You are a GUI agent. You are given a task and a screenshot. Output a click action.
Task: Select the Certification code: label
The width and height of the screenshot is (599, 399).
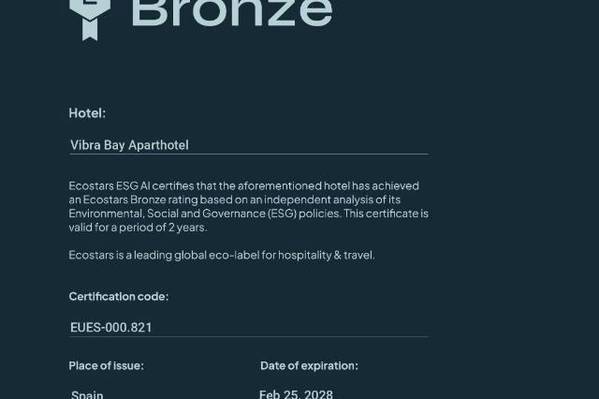click(x=118, y=297)
